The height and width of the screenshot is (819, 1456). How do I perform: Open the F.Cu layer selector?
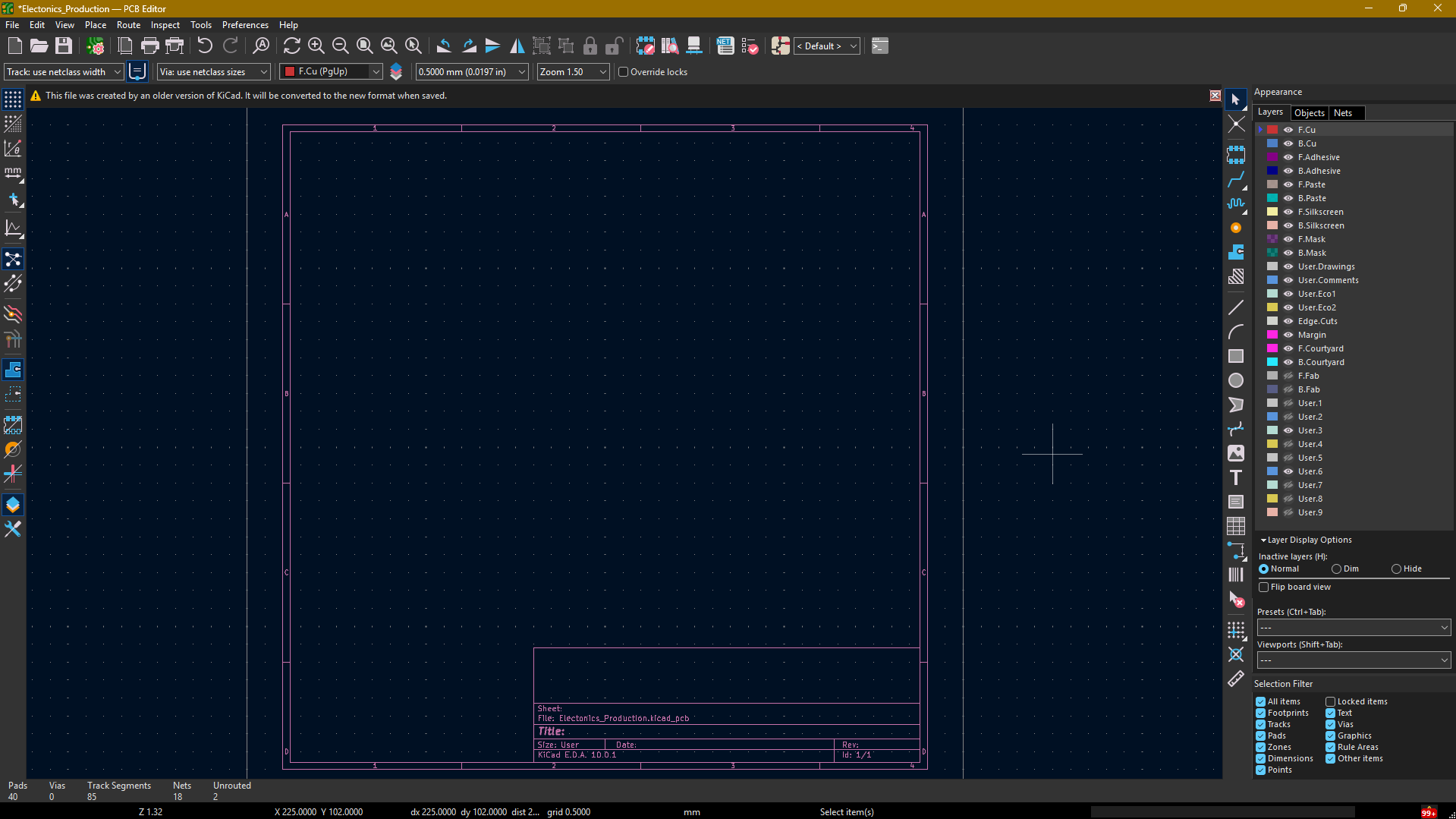(331, 72)
